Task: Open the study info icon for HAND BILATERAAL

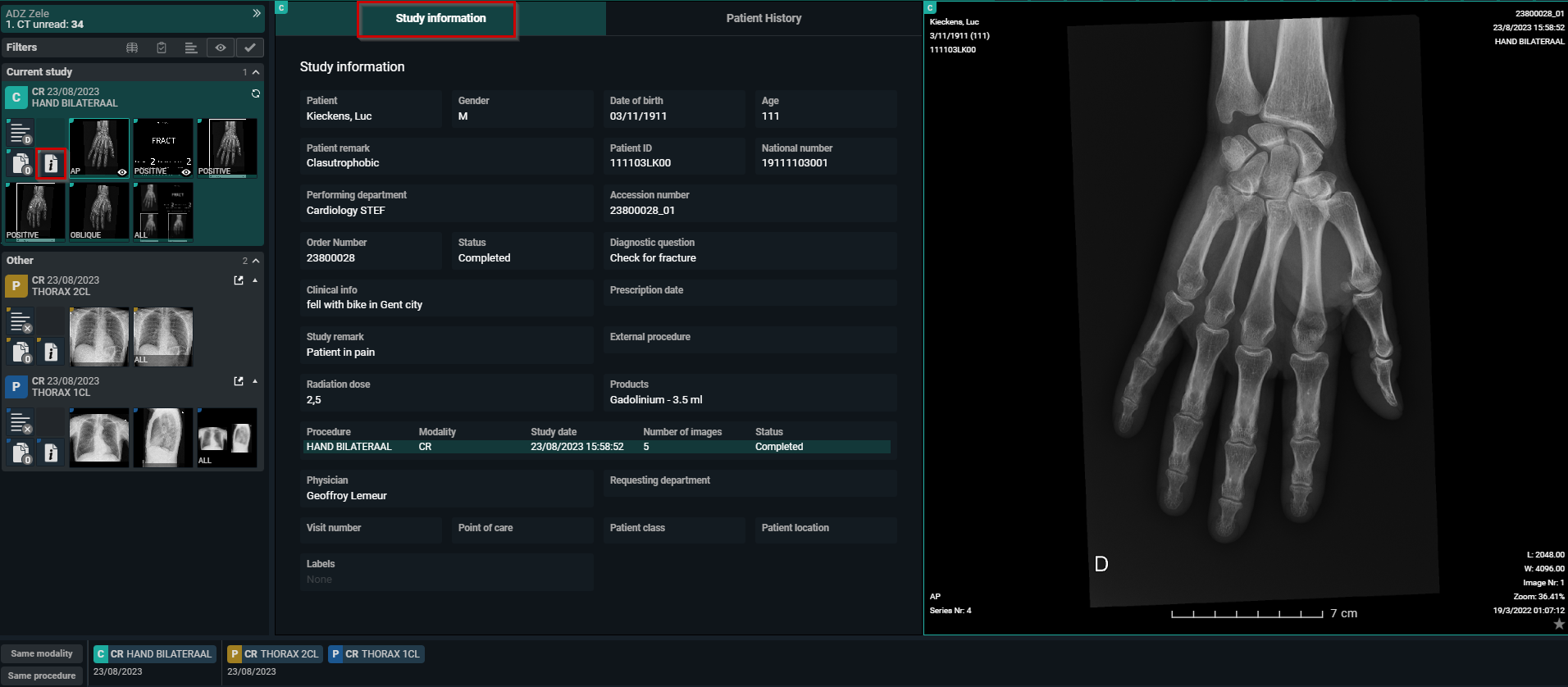Action: coord(51,164)
